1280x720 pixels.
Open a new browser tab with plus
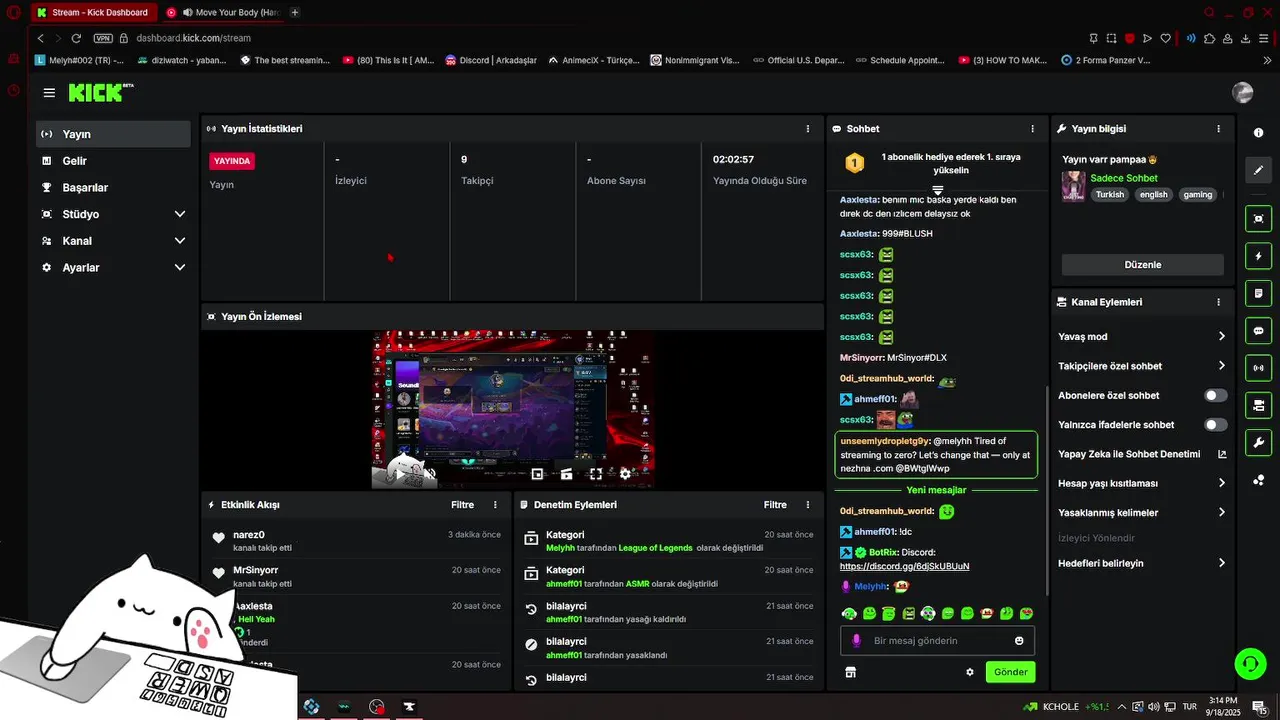(294, 12)
